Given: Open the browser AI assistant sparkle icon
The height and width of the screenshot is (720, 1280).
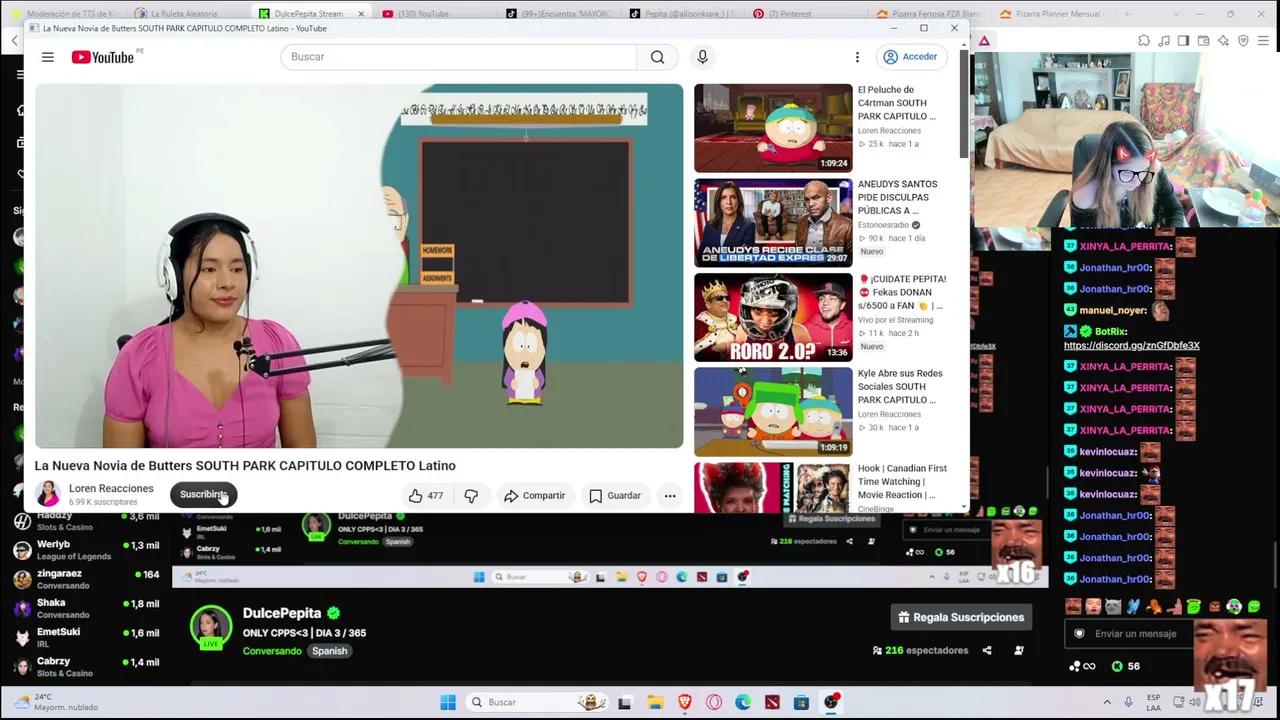Looking at the screenshot, I should [x=1223, y=41].
